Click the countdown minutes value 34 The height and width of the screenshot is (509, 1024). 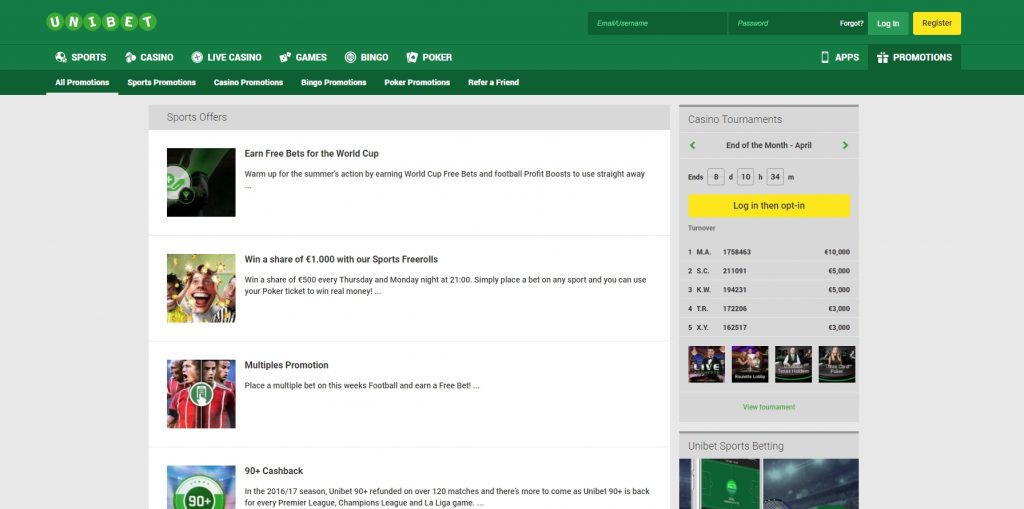point(775,177)
